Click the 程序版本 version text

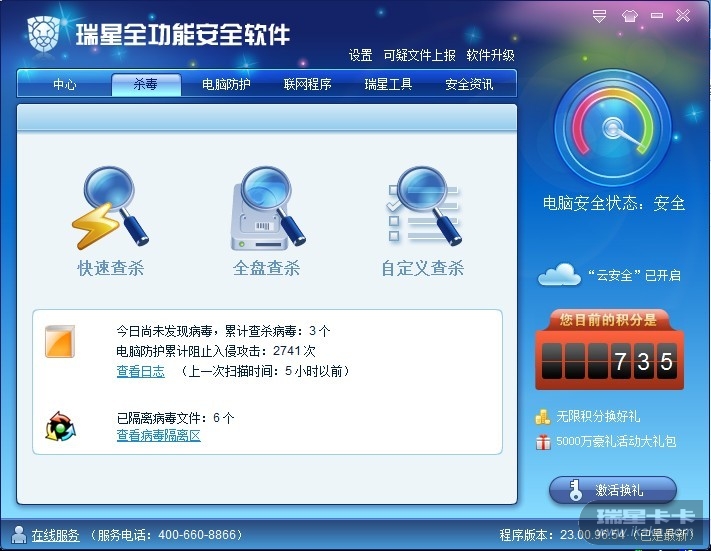(597, 535)
